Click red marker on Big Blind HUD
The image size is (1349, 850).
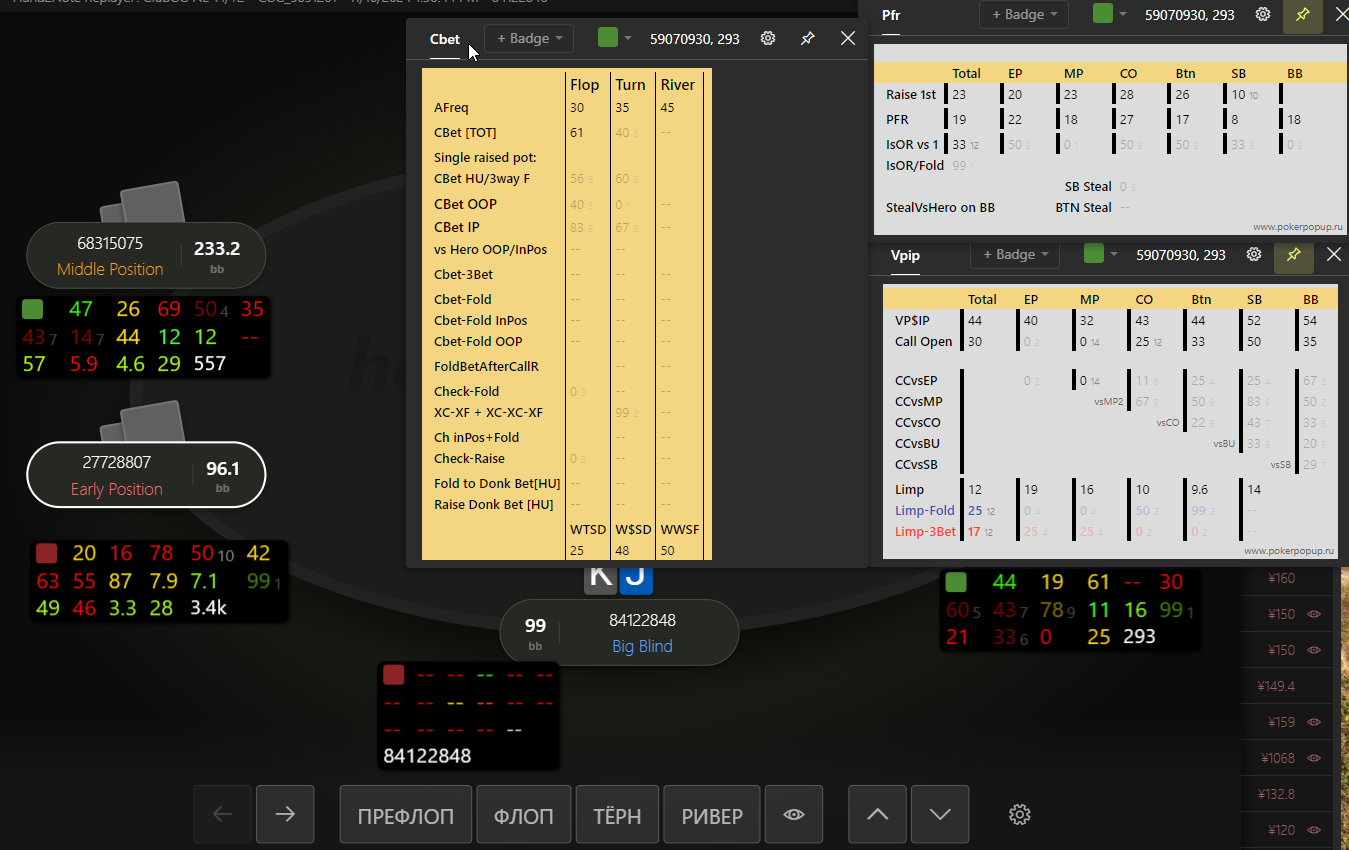click(393, 675)
